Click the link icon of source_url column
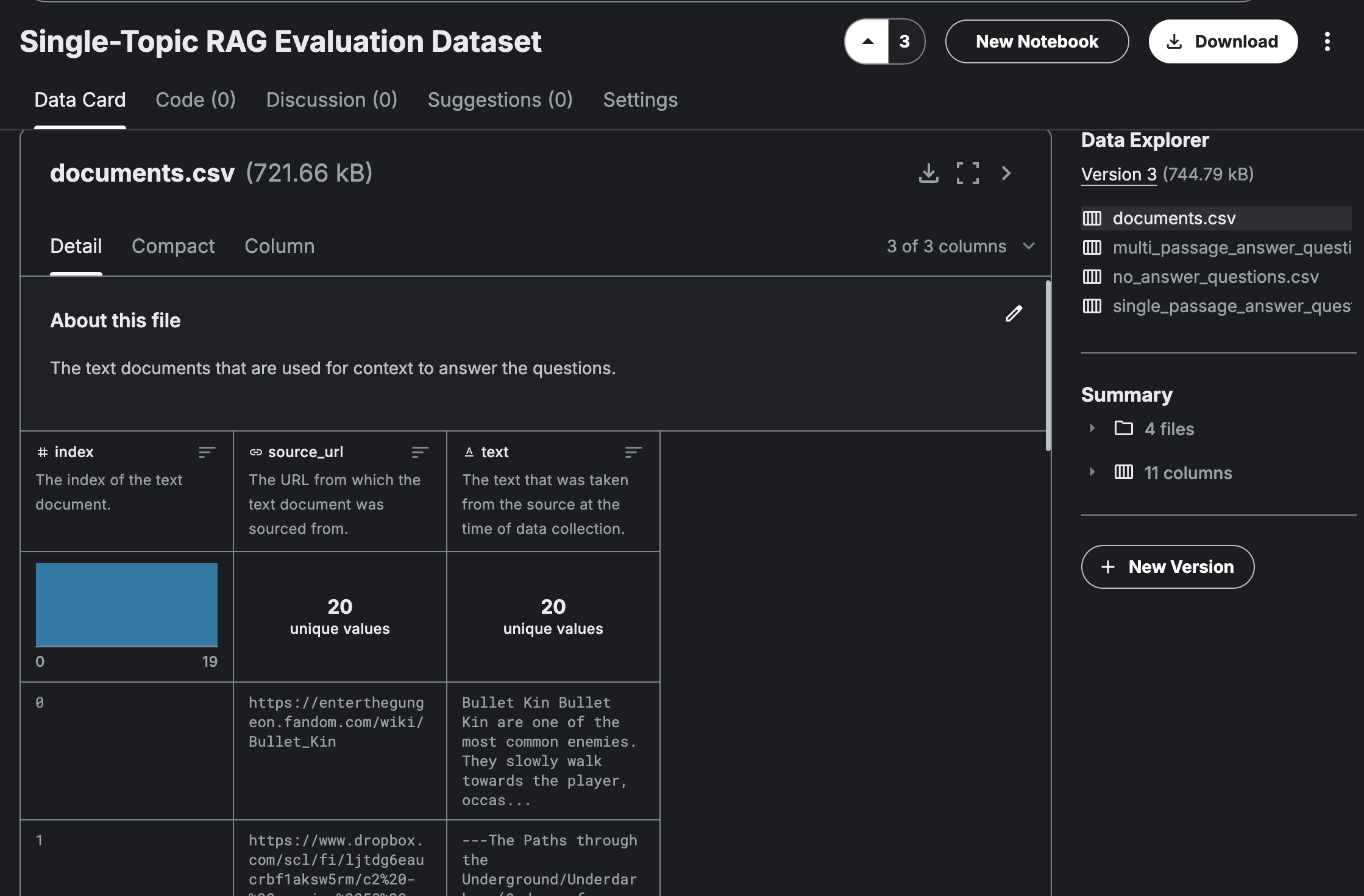Screen dimensions: 1364x896 pos(255,452)
